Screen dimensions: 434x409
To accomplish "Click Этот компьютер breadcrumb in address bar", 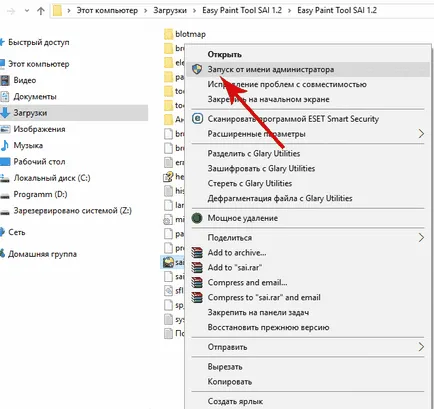I will coord(107,10).
